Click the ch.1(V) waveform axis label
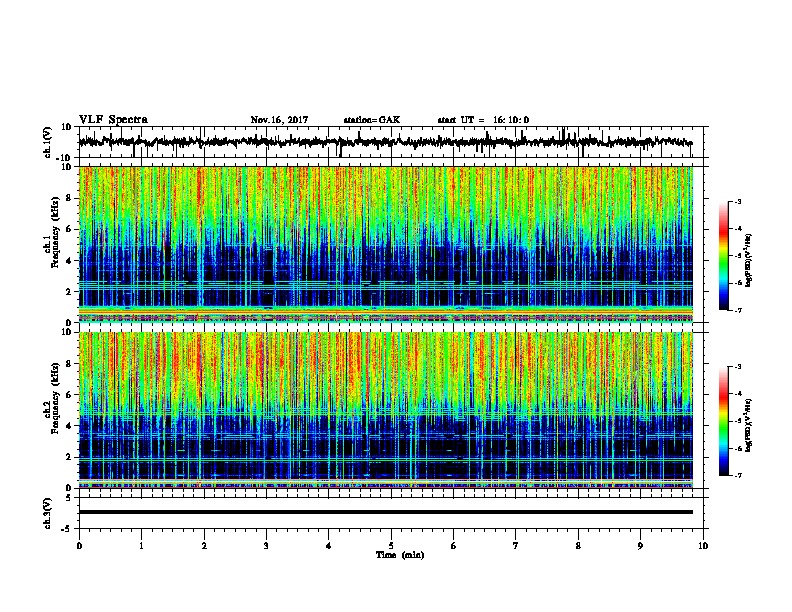Image resolution: width=792 pixels, height=612 pixels. [x=48, y=142]
